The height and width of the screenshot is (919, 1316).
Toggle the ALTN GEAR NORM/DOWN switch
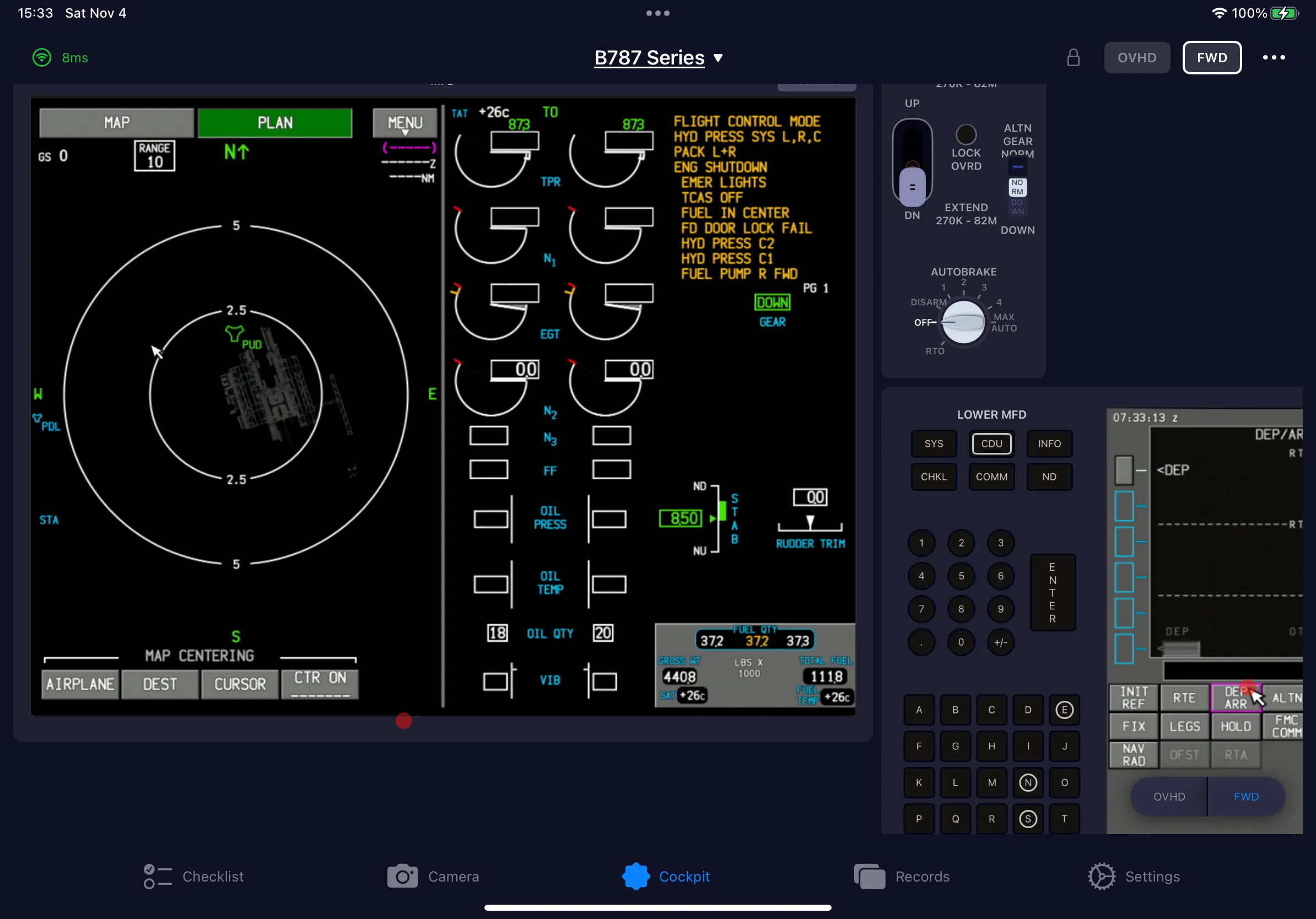pos(1017,187)
